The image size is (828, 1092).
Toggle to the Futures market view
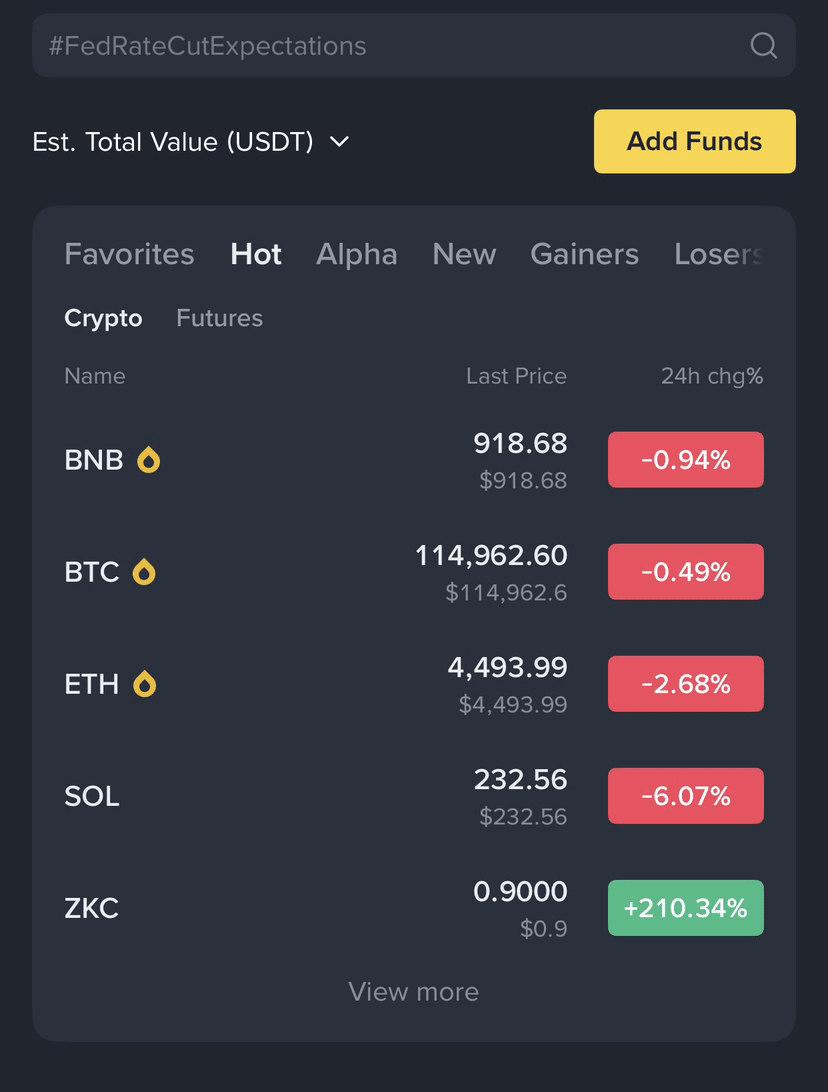point(219,318)
